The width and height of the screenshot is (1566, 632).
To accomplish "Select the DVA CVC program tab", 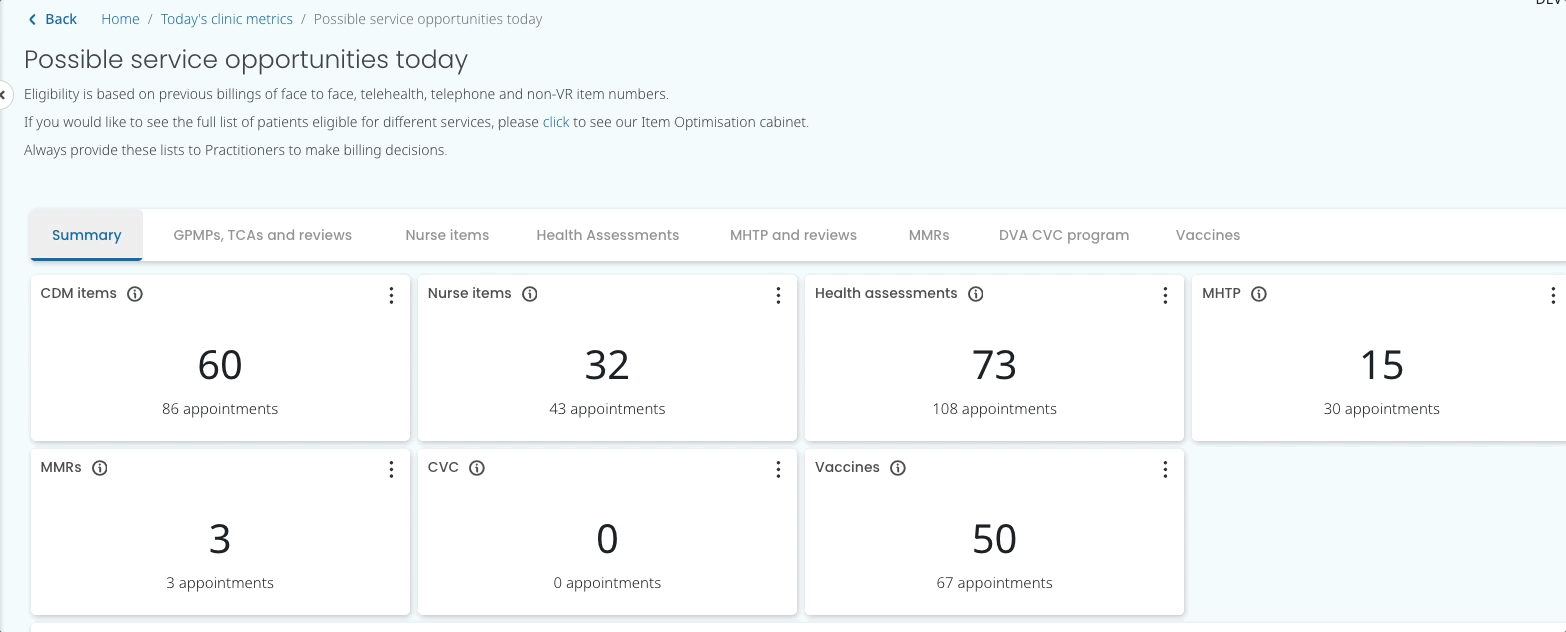I will tap(1063, 235).
